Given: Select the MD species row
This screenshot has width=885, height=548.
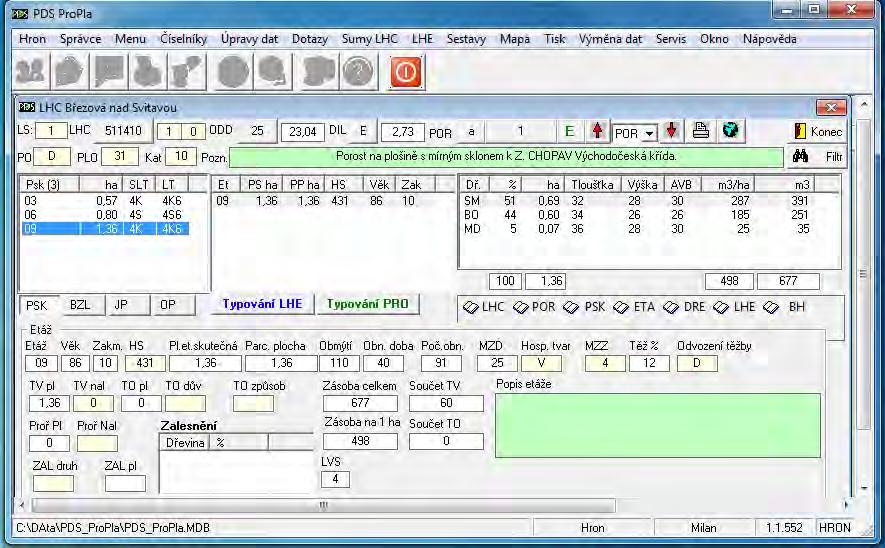Looking at the screenshot, I should click(x=638, y=229).
